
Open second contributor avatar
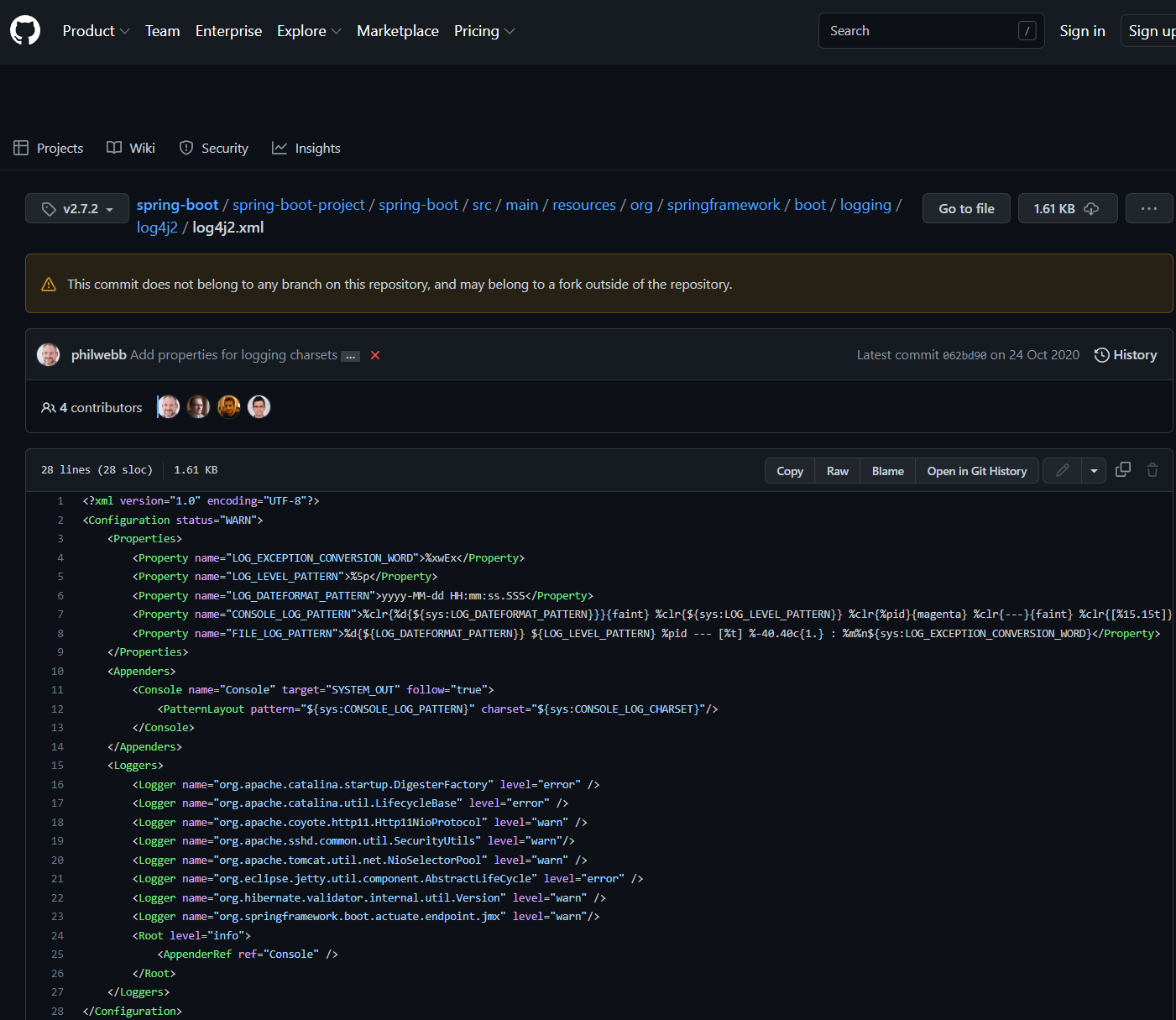pos(198,407)
